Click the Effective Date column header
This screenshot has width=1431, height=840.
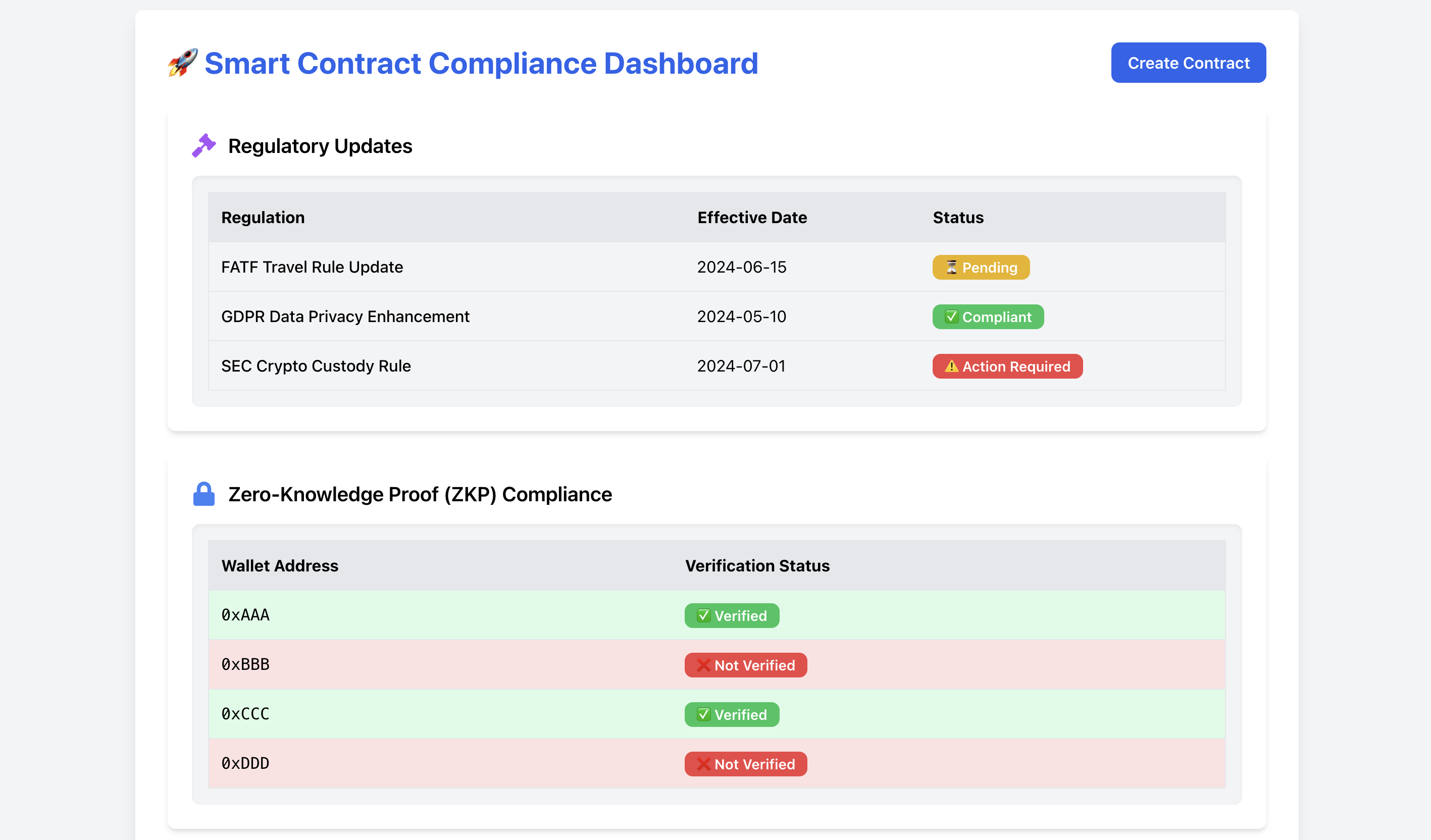click(x=752, y=218)
